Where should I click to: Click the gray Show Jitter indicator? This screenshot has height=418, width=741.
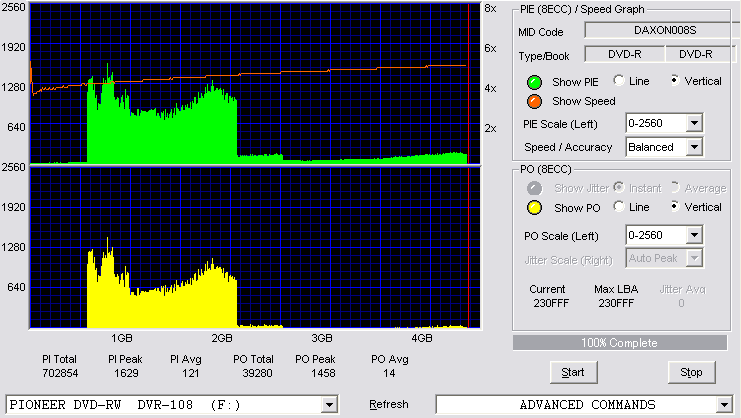pyautogui.click(x=534, y=188)
